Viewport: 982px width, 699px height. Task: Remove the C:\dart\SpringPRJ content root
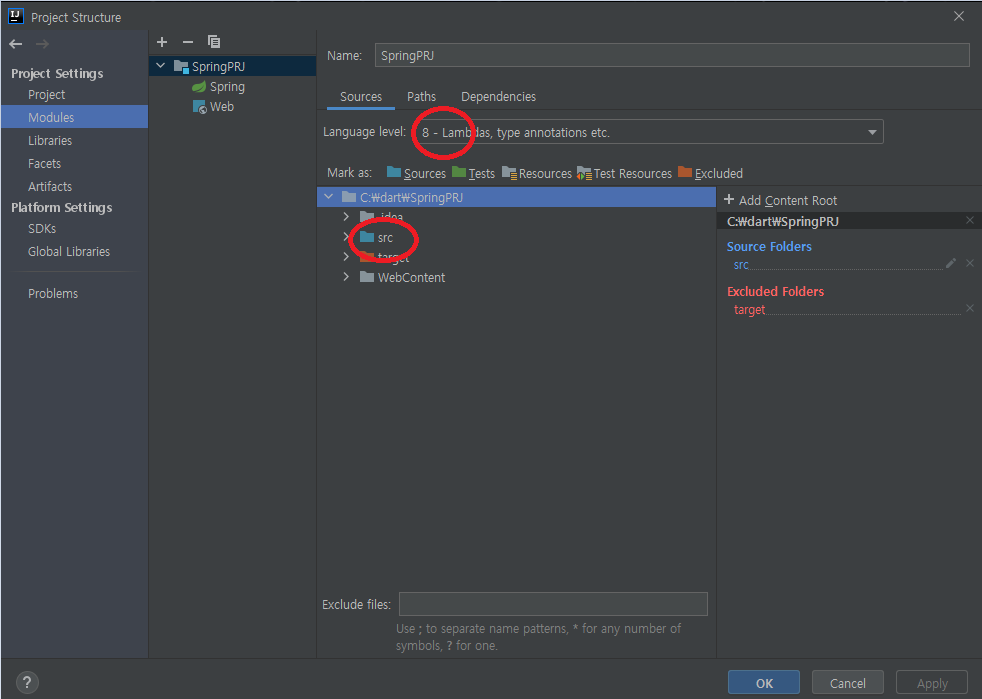[969, 220]
